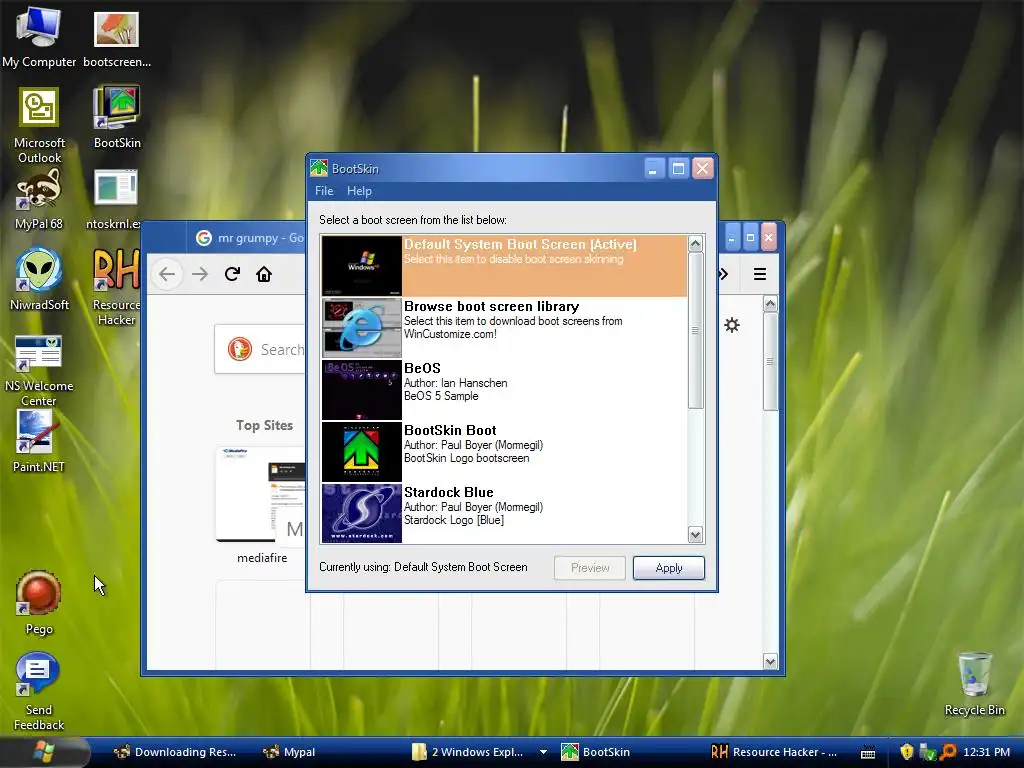Image resolution: width=1024 pixels, height=768 pixels.
Task: Click the Windows XP boot thumbnail
Action: pyautogui.click(x=362, y=266)
